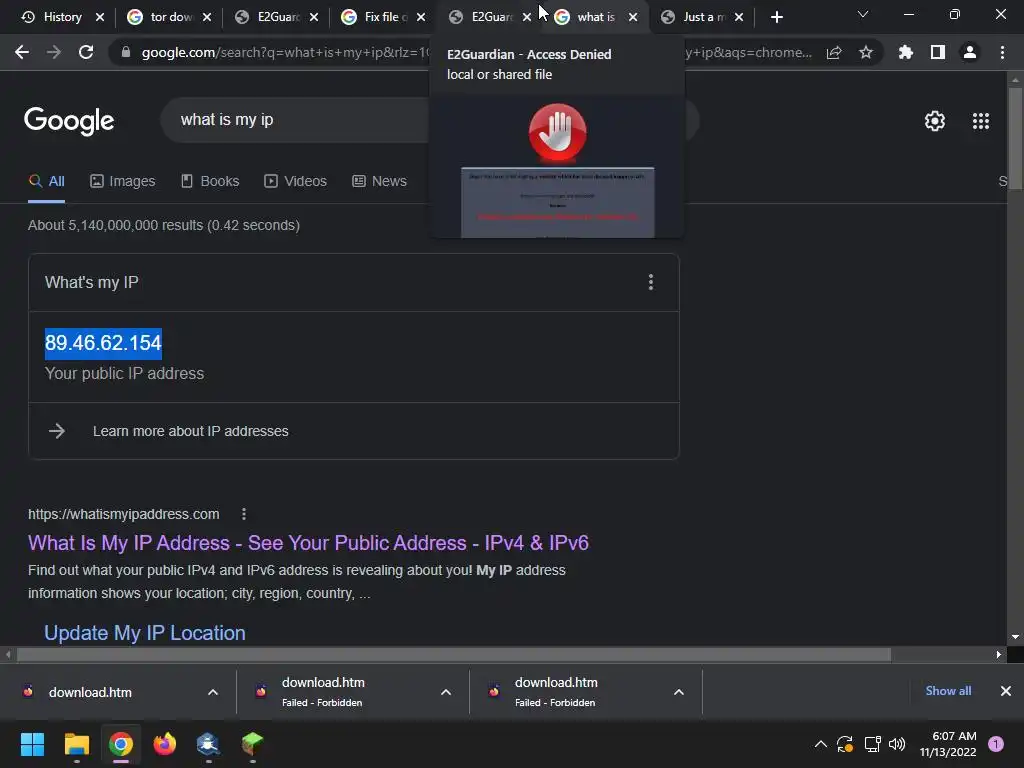1024x768 pixels.
Task: Click the horizontal page scrollbar thumb
Action: 454,654
